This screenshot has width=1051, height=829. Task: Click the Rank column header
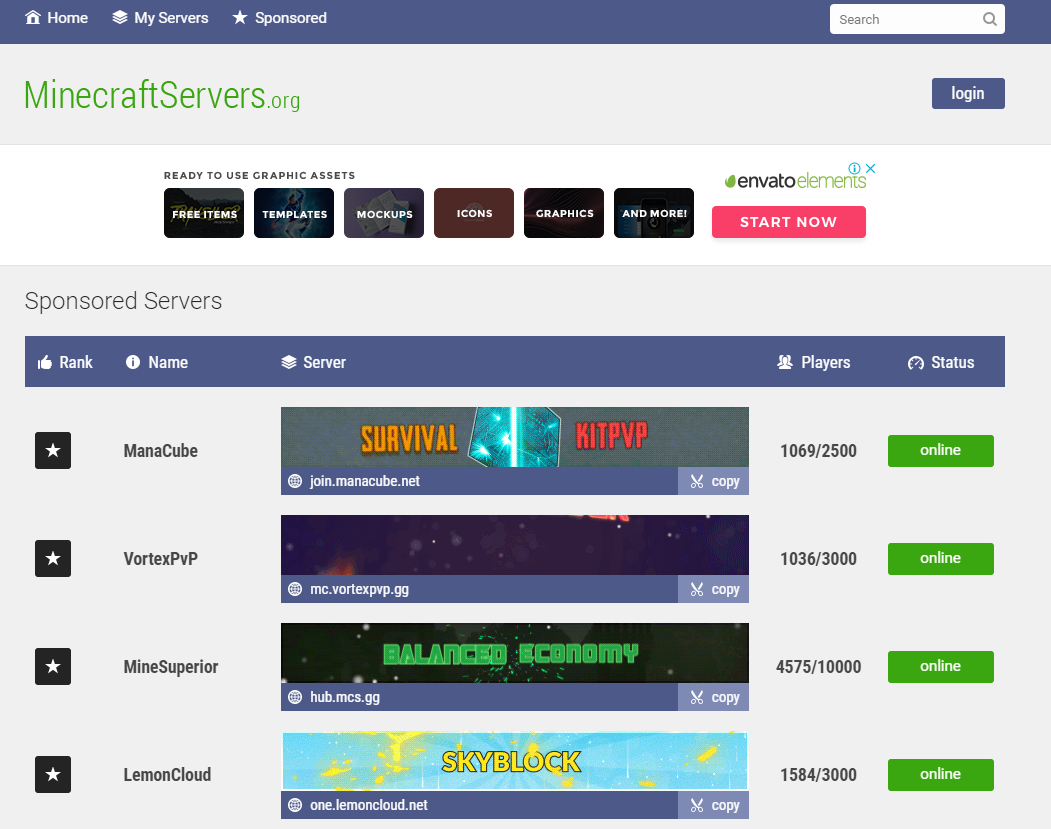point(65,362)
